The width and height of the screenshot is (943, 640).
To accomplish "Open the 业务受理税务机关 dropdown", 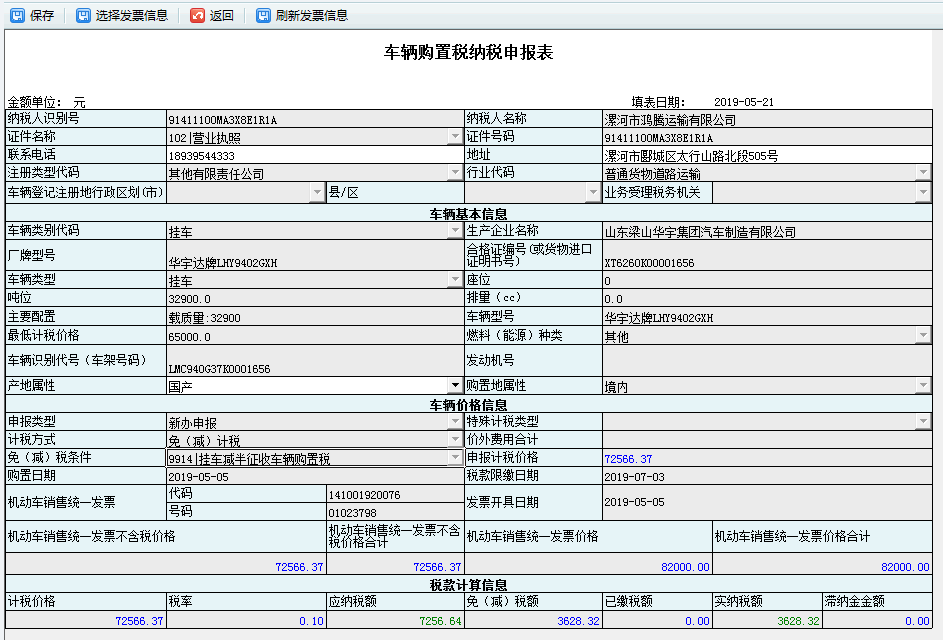I will pos(925,190).
